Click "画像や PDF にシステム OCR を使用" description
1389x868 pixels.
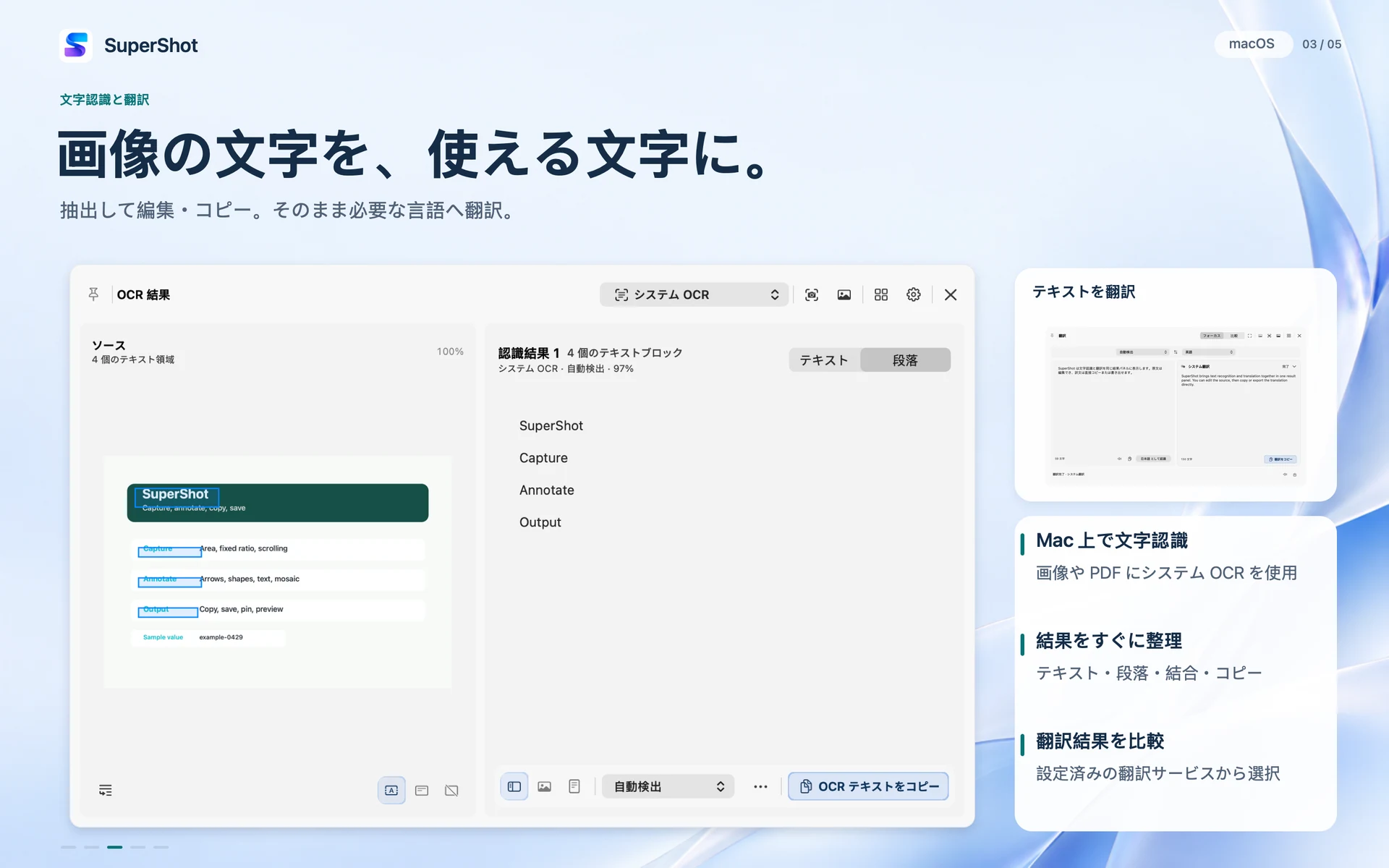pos(1166,573)
